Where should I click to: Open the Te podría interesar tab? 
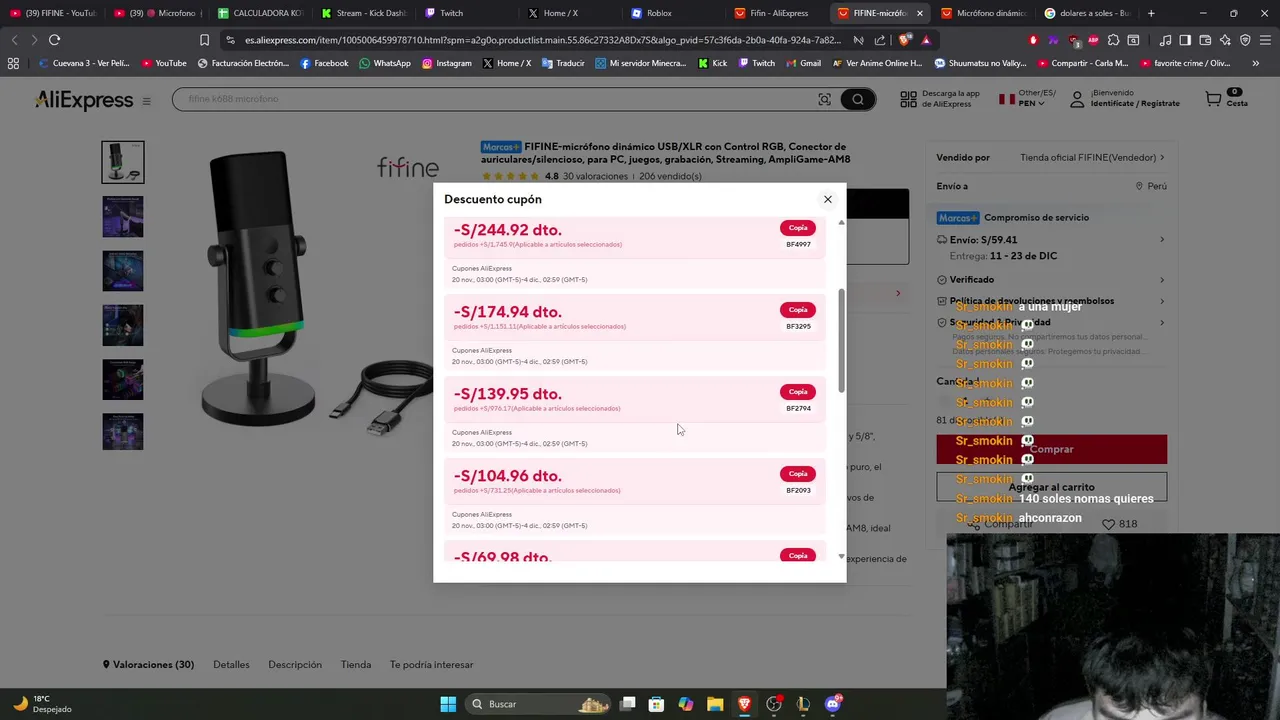[431, 664]
